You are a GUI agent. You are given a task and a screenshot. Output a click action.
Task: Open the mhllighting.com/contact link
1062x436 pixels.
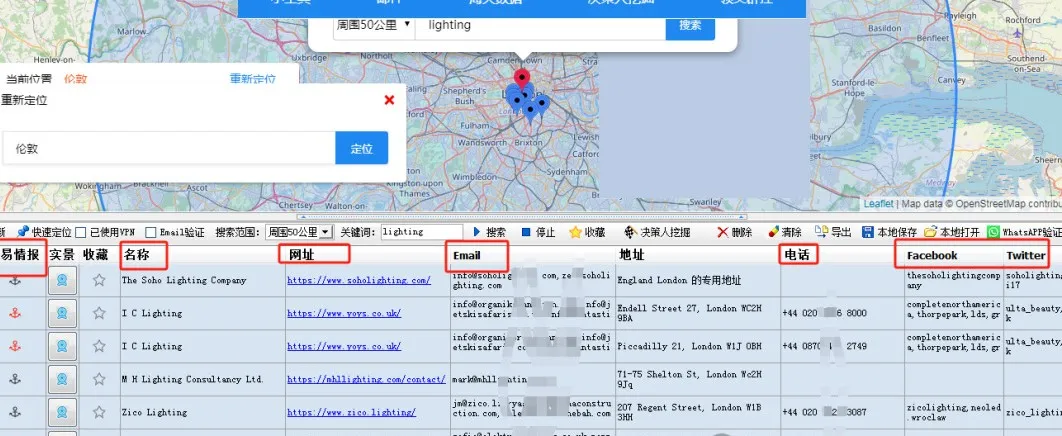(366, 379)
